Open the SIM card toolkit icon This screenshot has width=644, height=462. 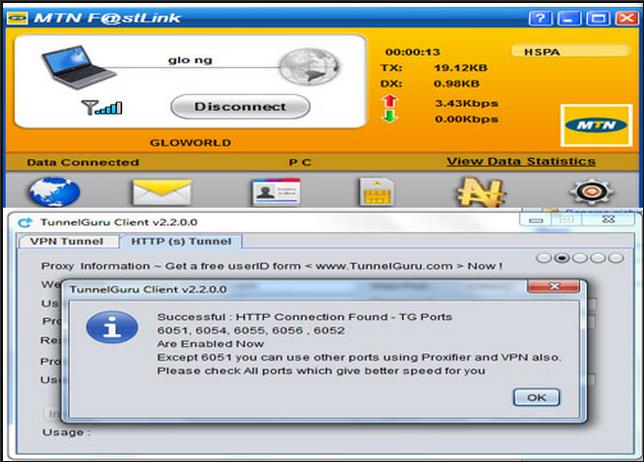point(376,192)
